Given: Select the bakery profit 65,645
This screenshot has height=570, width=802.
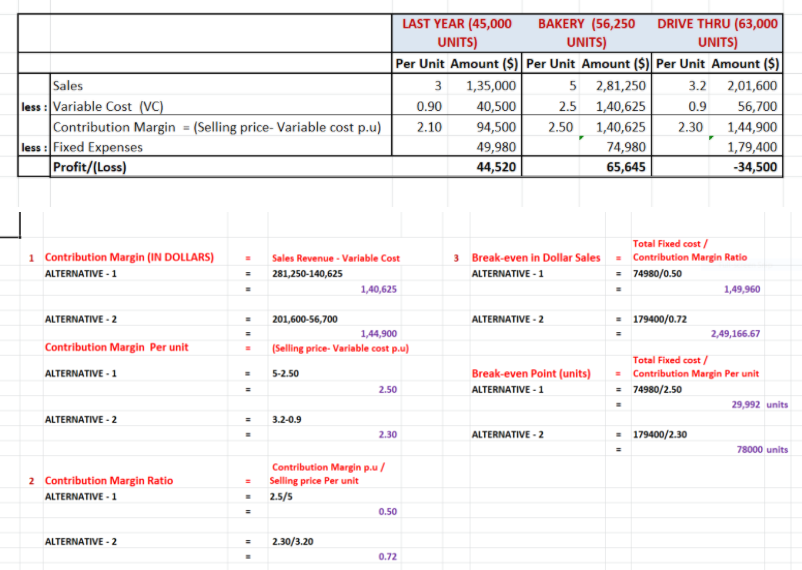Looking at the screenshot, I should pos(626,167).
